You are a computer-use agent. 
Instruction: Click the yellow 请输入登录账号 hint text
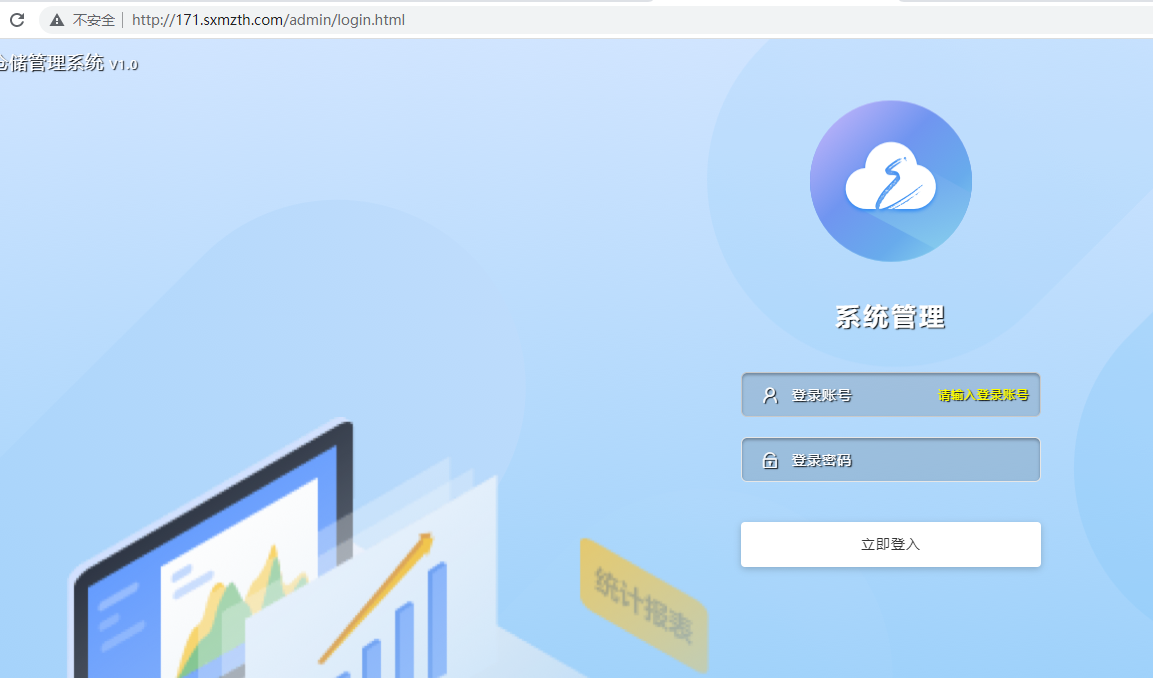click(x=985, y=394)
